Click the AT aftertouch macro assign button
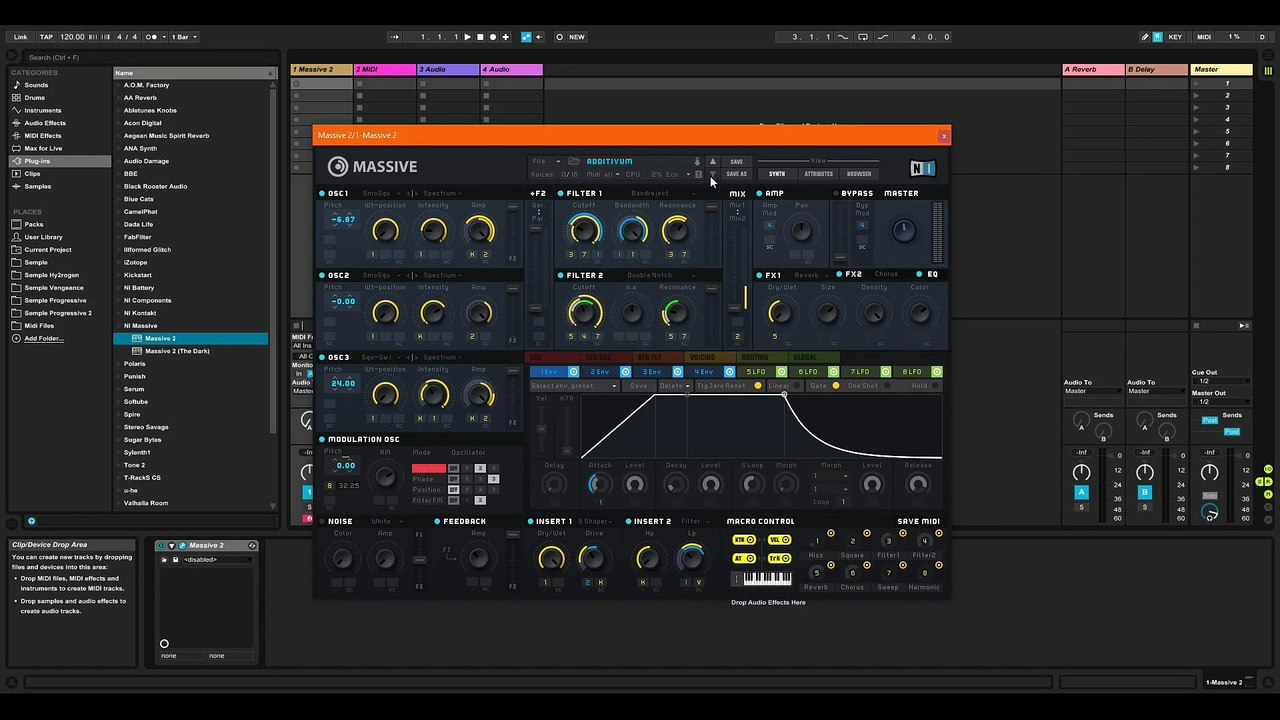Viewport: 1280px width, 720px height. 745,558
